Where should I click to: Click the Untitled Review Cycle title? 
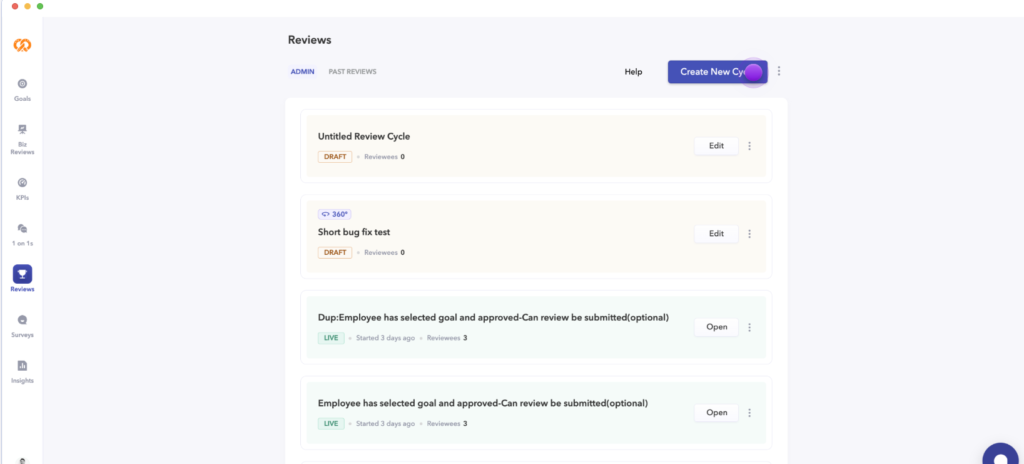[x=364, y=137]
